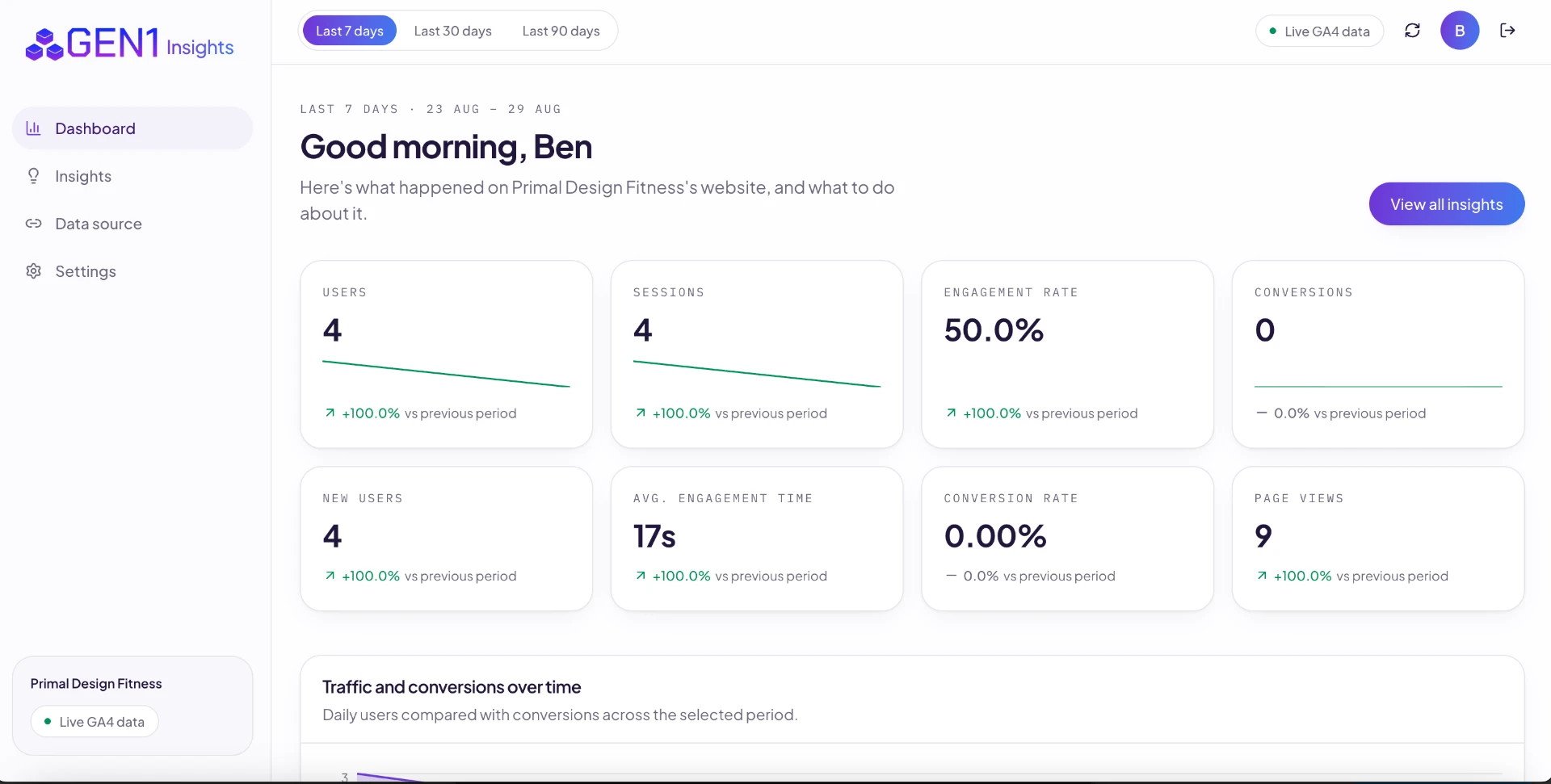Click the Users trend arrow icon

330,413
